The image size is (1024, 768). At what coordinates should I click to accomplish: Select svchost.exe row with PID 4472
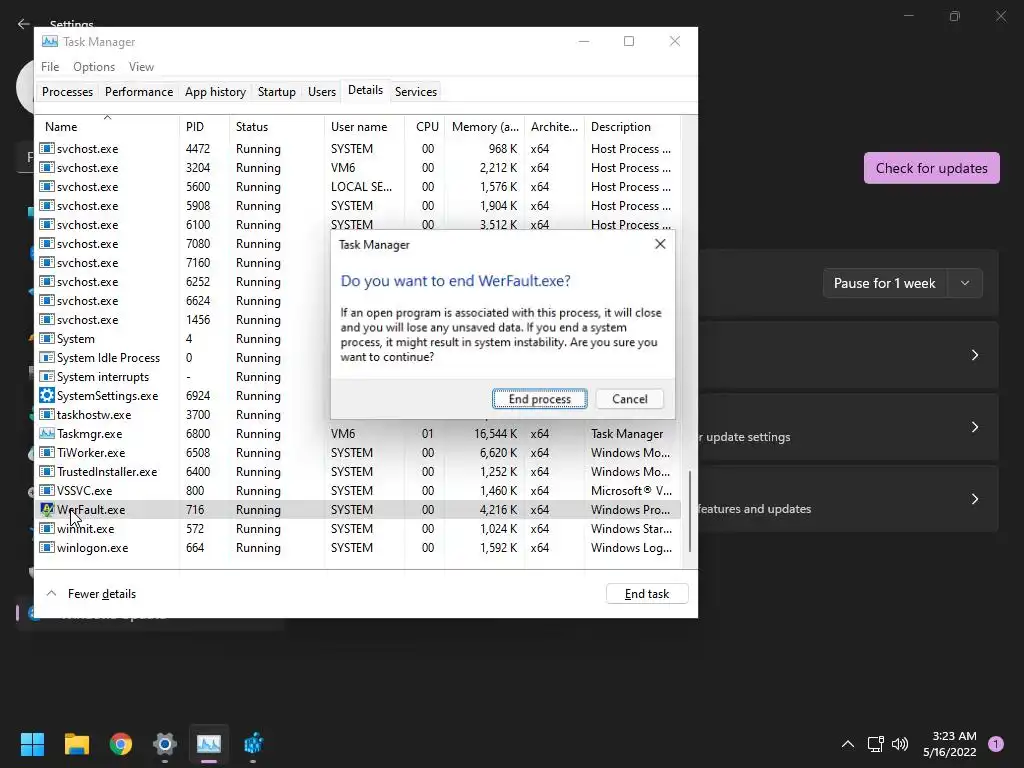pos(358,148)
